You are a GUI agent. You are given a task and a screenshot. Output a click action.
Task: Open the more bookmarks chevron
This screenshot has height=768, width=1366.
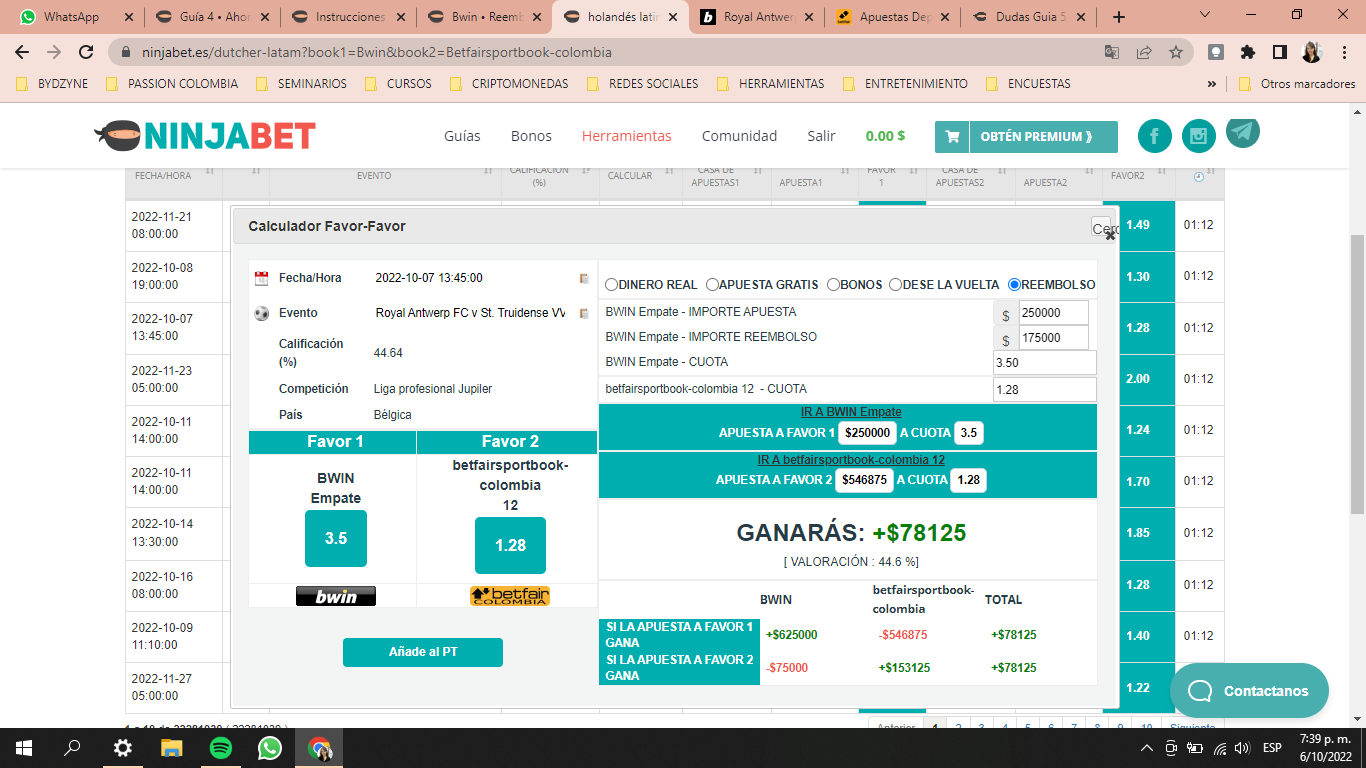(1212, 84)
